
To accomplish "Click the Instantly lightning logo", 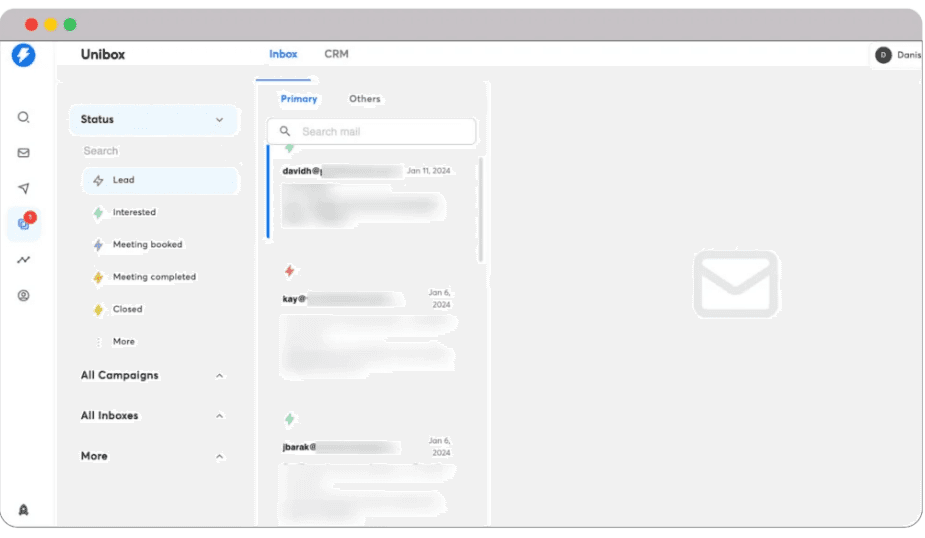I will [x=24, y=55].
